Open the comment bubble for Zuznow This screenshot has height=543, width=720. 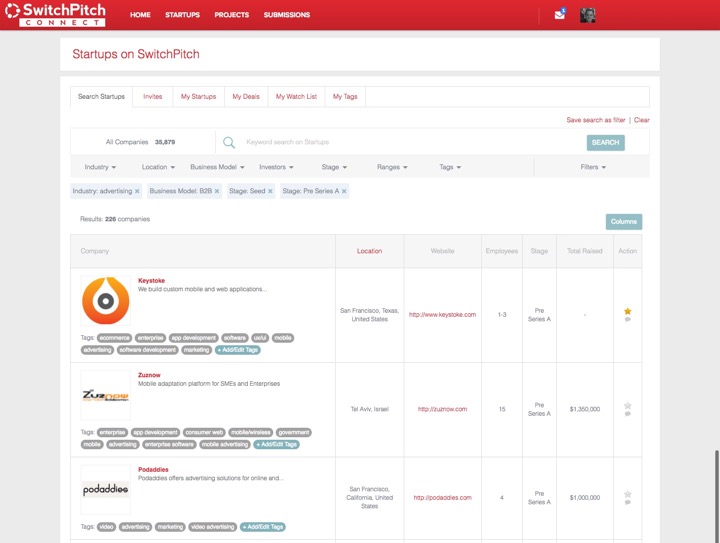pos(628,414)
